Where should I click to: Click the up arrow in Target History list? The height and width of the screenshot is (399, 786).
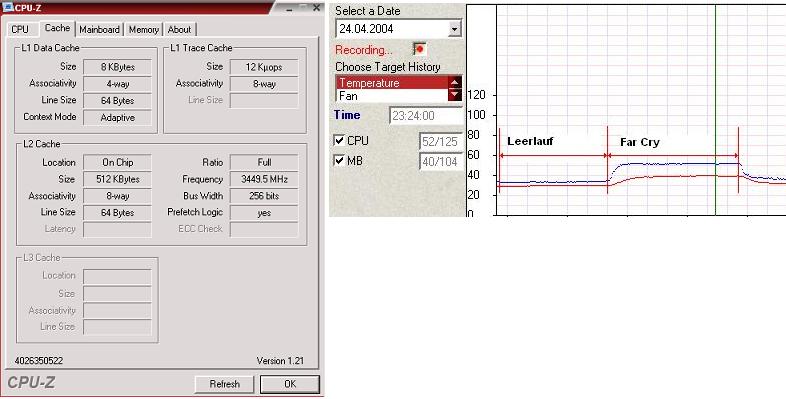(x=455, y=83)
